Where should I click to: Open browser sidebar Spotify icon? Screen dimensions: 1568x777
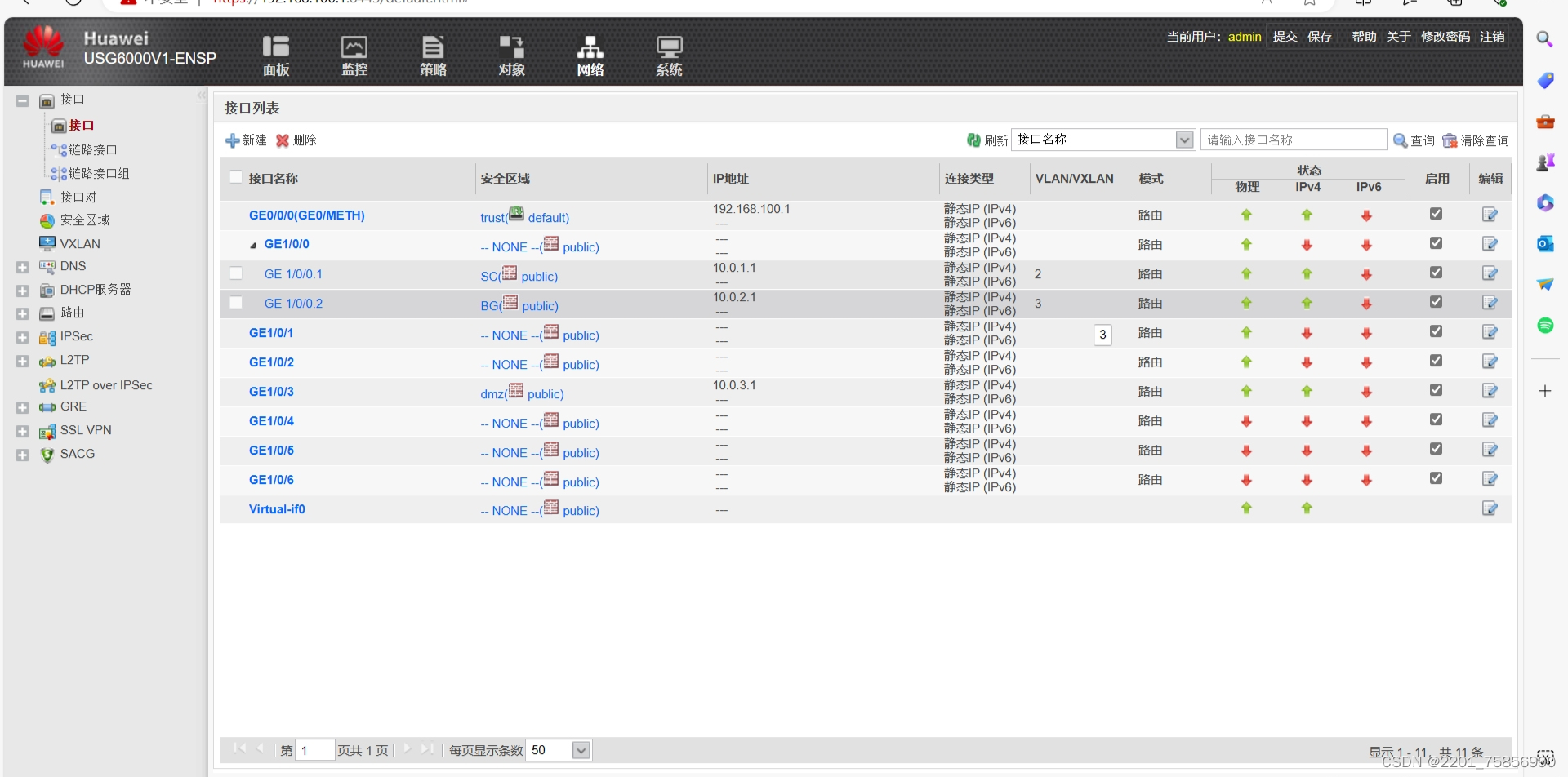(x=1545, y=325)
